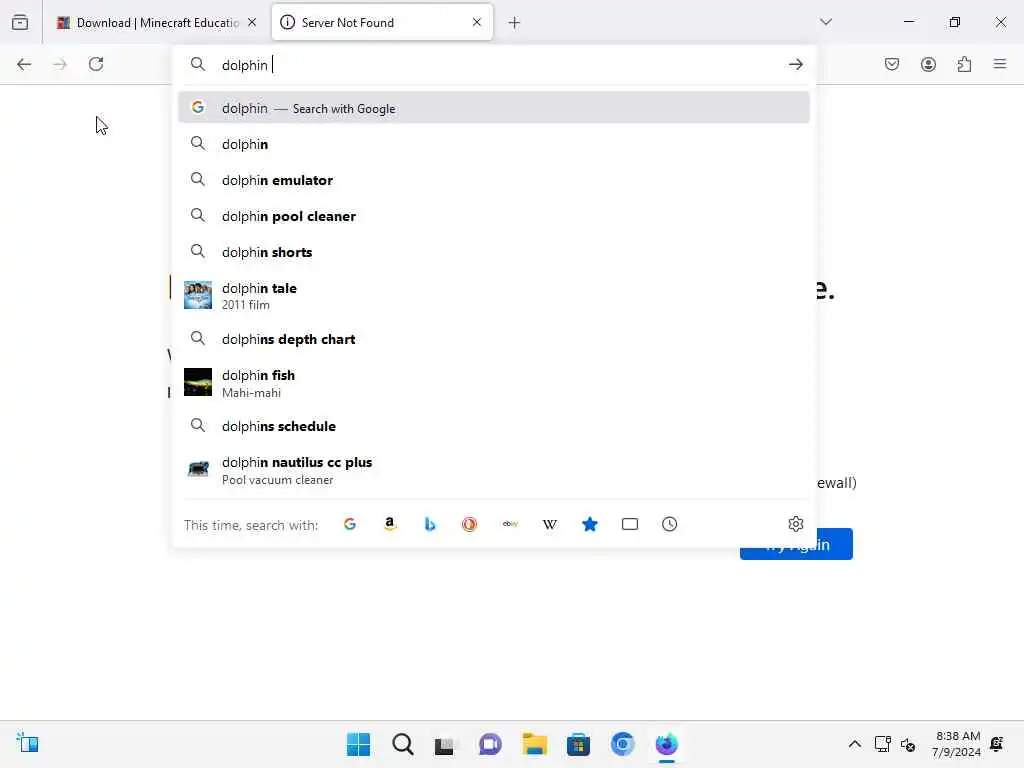Image resolution: width=1024 pixels, height=768 pixels.
Task: Search this time with Amazon icon
Action: point(390,524)
